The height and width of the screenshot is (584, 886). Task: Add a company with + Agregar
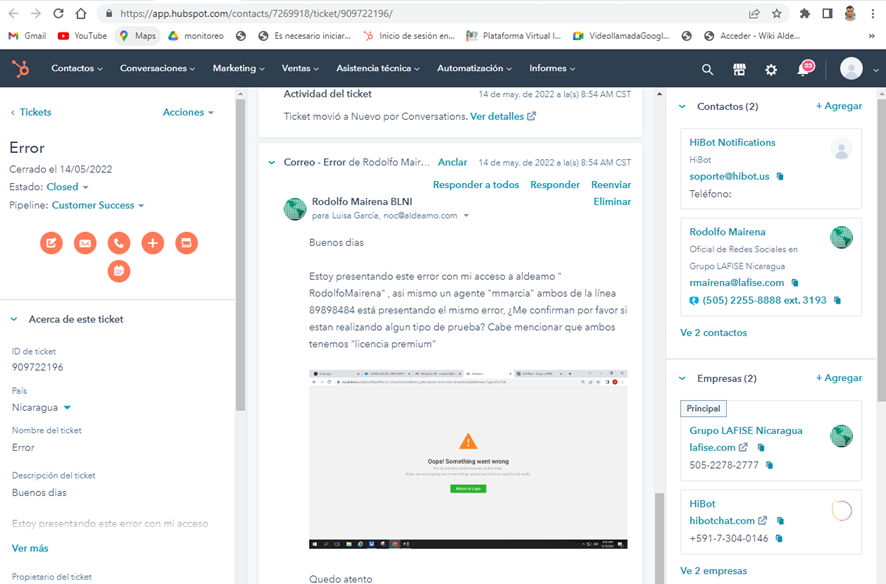pyautogui.click(x=839, y=378)
